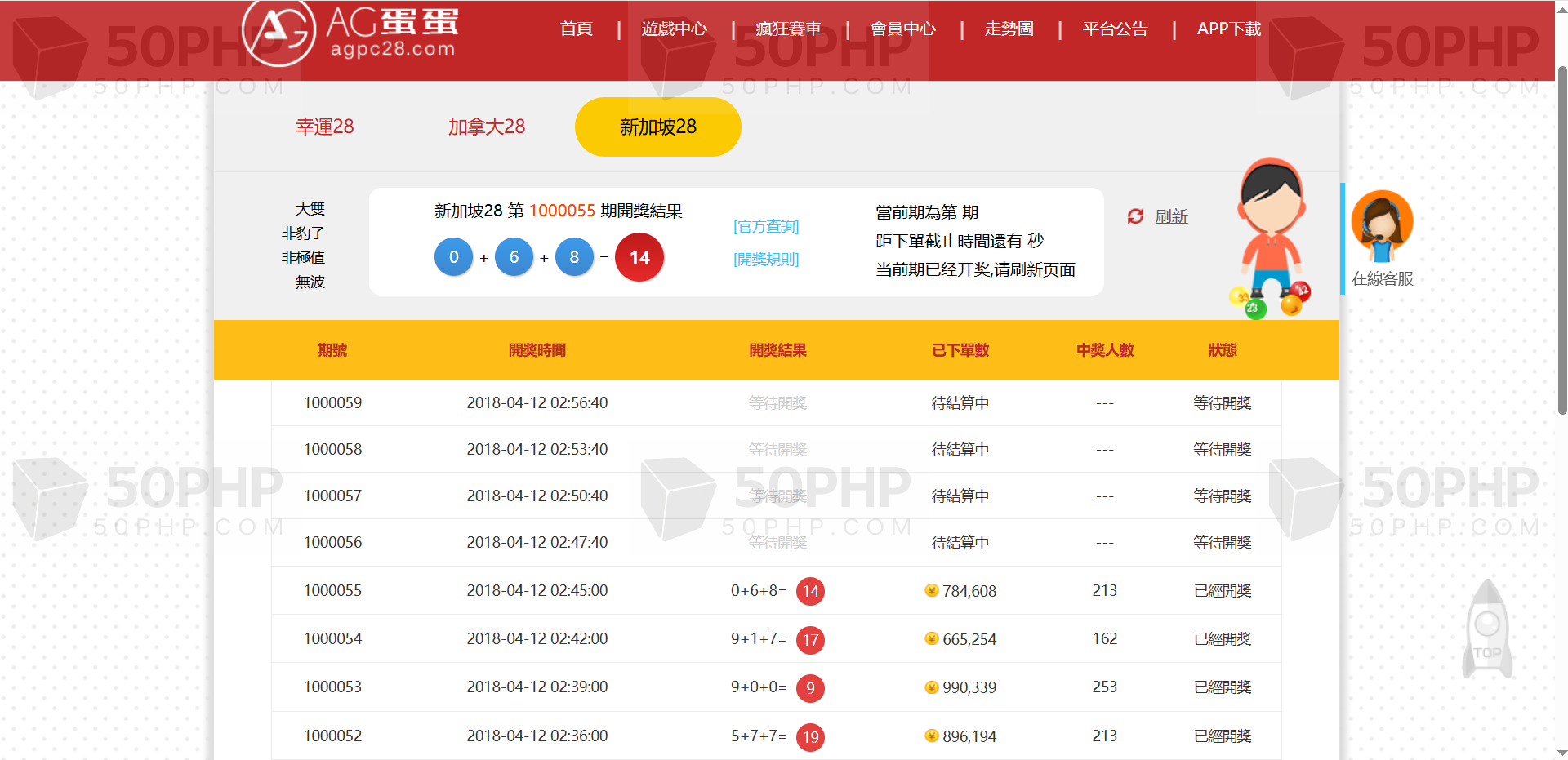The height and width of the screenshot is (760, 1568).
Task: Go to APP下載 menu item
Action: coord(1228,29)
